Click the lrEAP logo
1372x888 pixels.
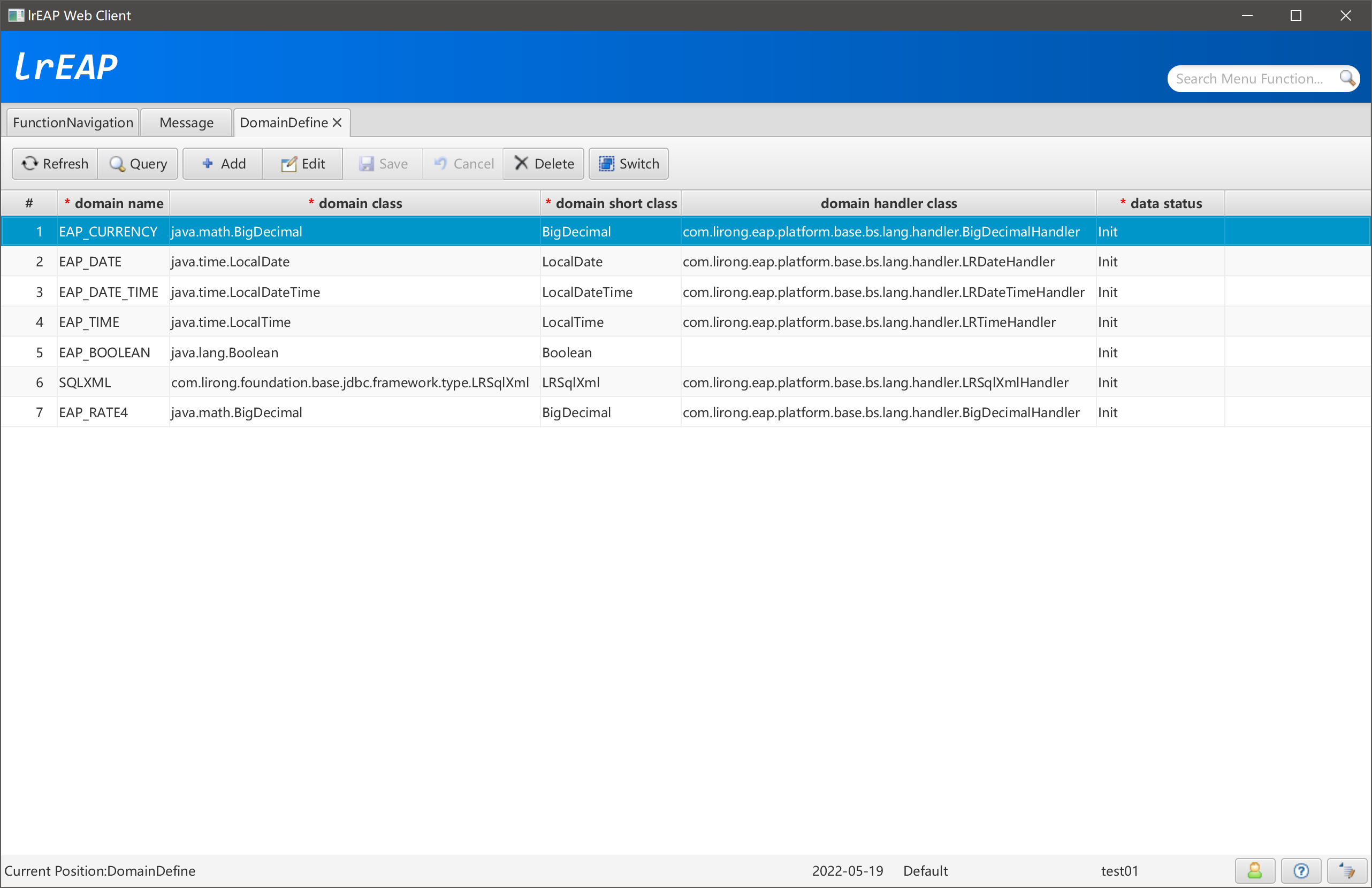pyautogui.click(x=66, y=66)
